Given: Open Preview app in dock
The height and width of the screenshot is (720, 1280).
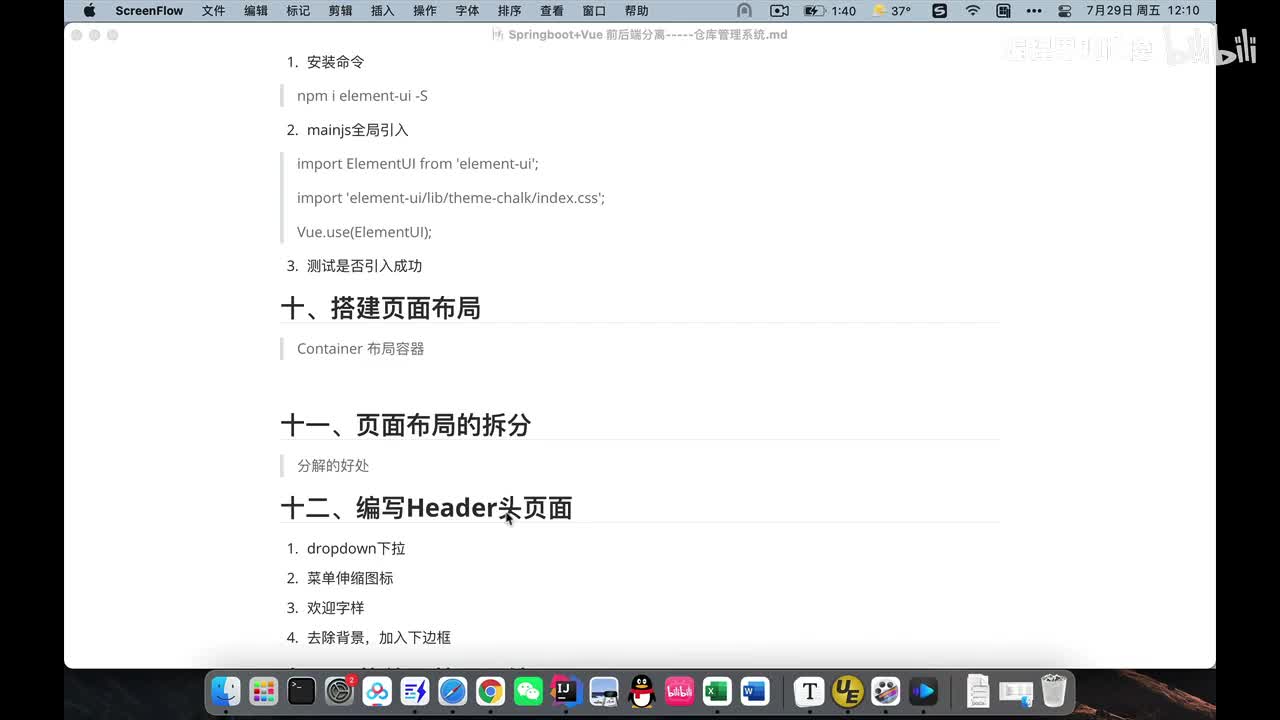Looking at the screenshot, I should tap(604, 691).
